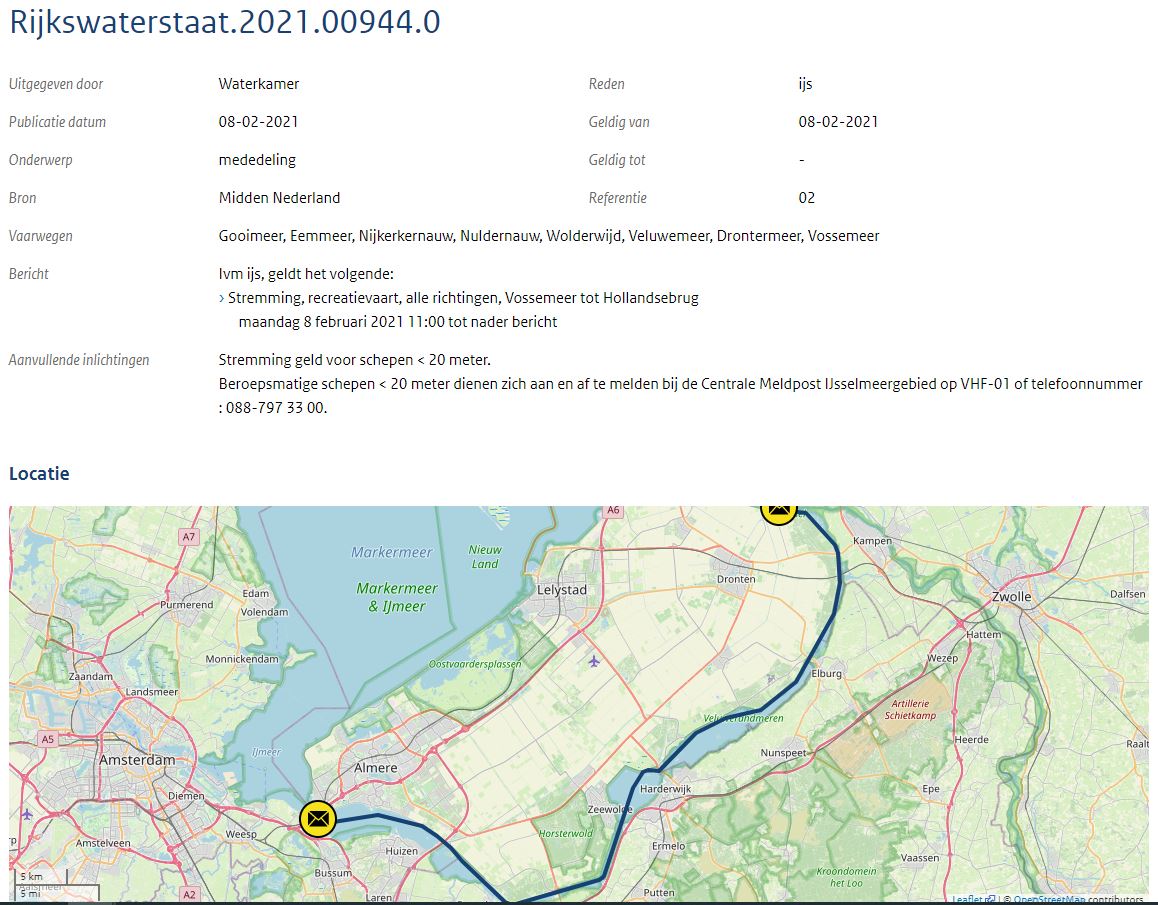Screen dimensions: 1158x905
Task: Select the Bron value Midden Nederland
Action: point(279,197)
